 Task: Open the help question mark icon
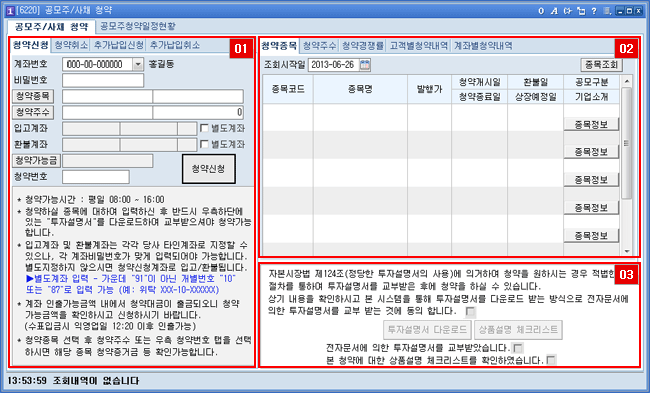coord(594,11)
